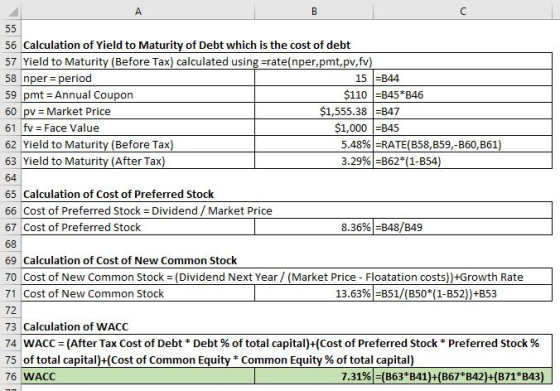560x391 pixels.
Task: Click the =(B63*B41)+(B67*B42)+(B71*B43) formula
Action: coord(460,377)
